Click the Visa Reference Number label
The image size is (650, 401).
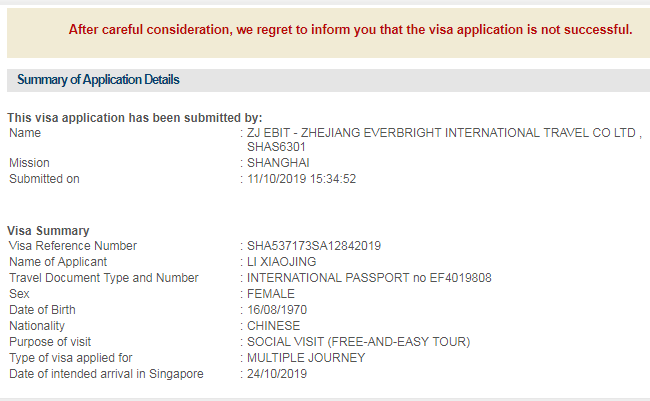(x=72, y=246)
